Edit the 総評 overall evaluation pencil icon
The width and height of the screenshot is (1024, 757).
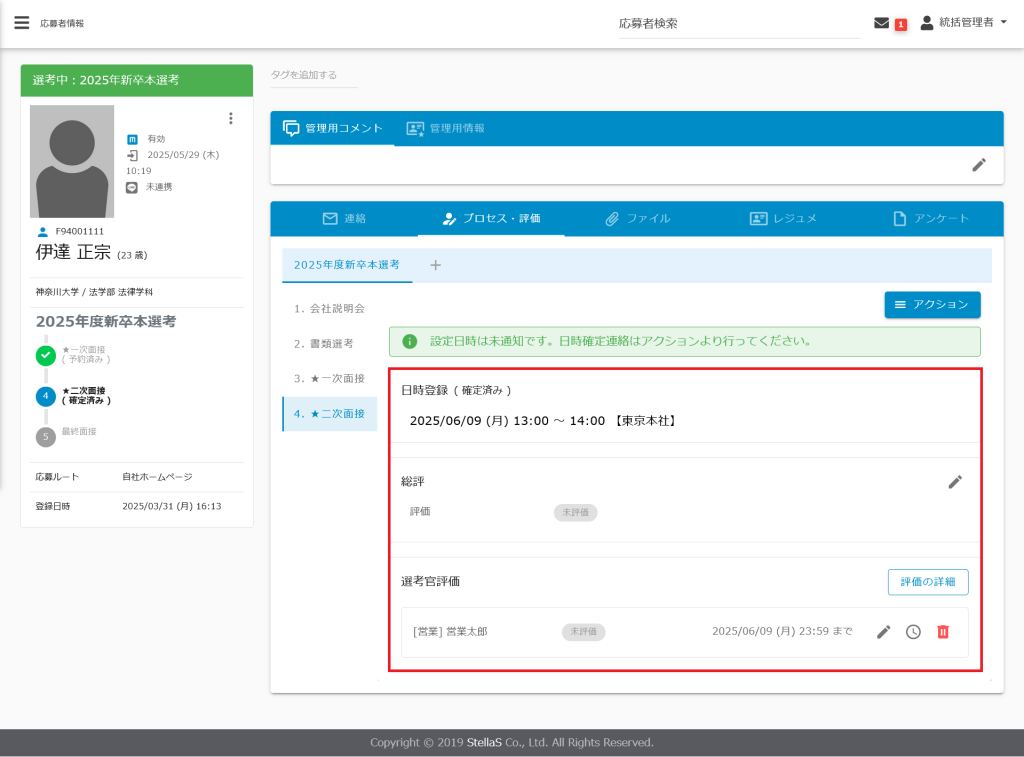pos(955,482)
